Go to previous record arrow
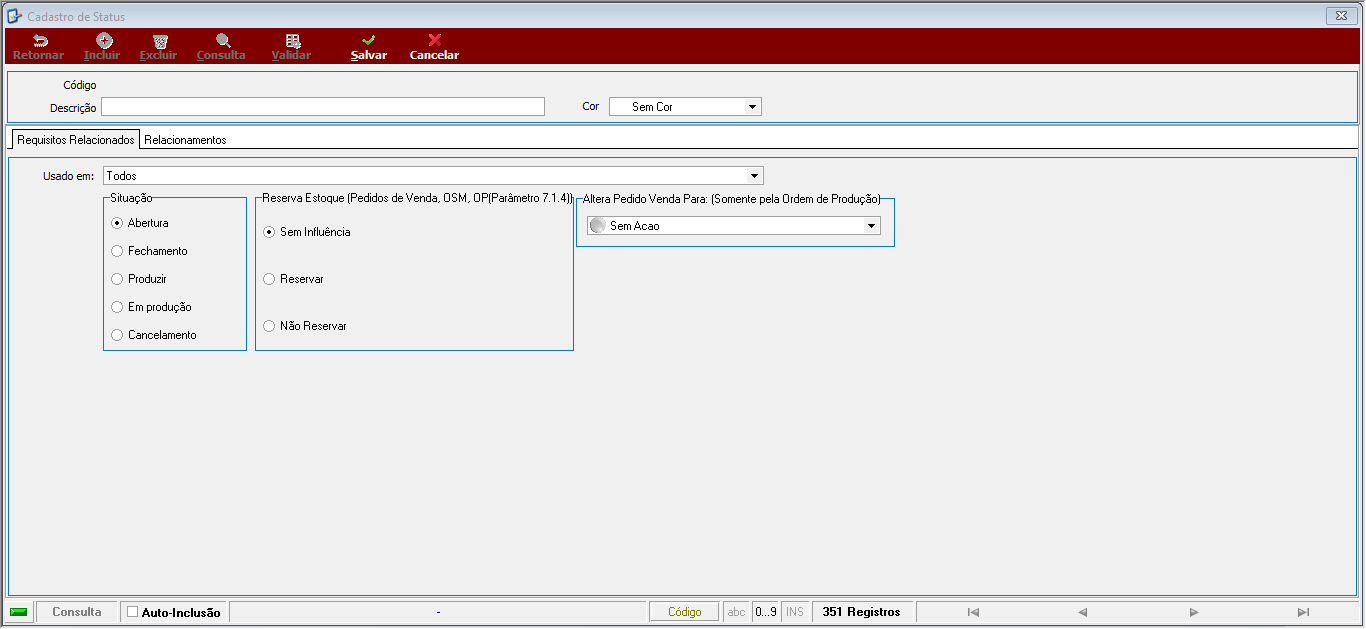 coord(1083,612)
